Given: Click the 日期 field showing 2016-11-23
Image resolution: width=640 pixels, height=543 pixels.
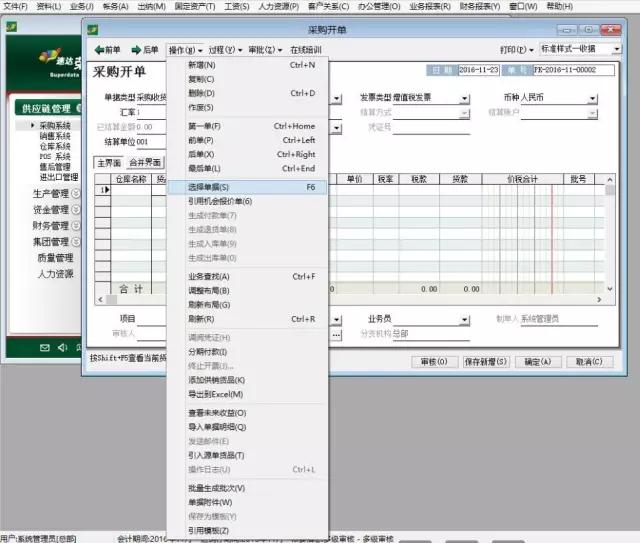Looking at the screenshot, I should (479, 70).
